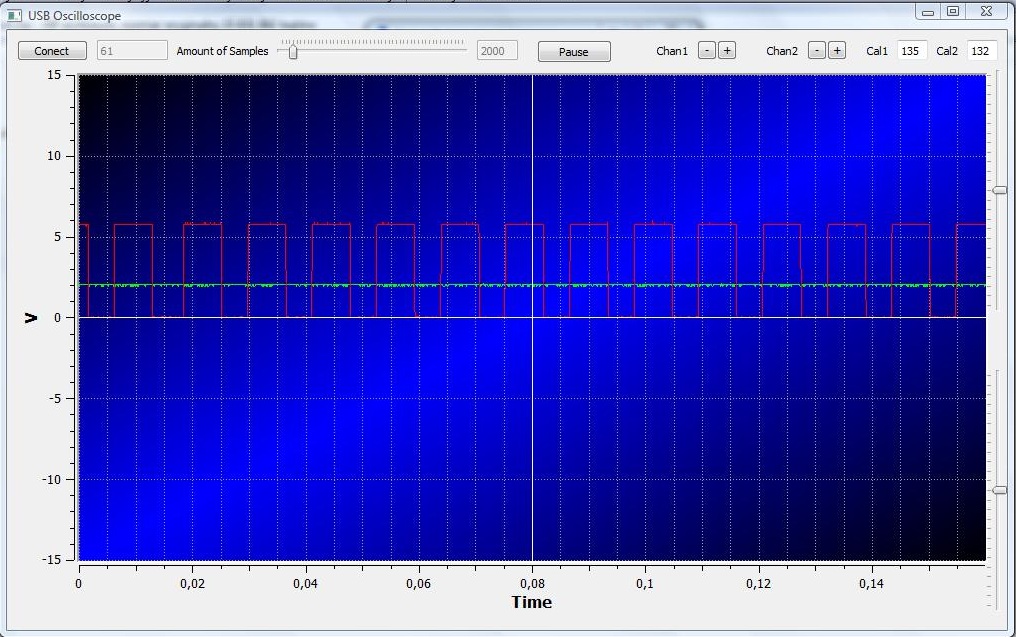Increase Chan2 scale with plus button
The height and width of the screenshot is (637, 1016).
pyautogui.click(x=837, y=51)
